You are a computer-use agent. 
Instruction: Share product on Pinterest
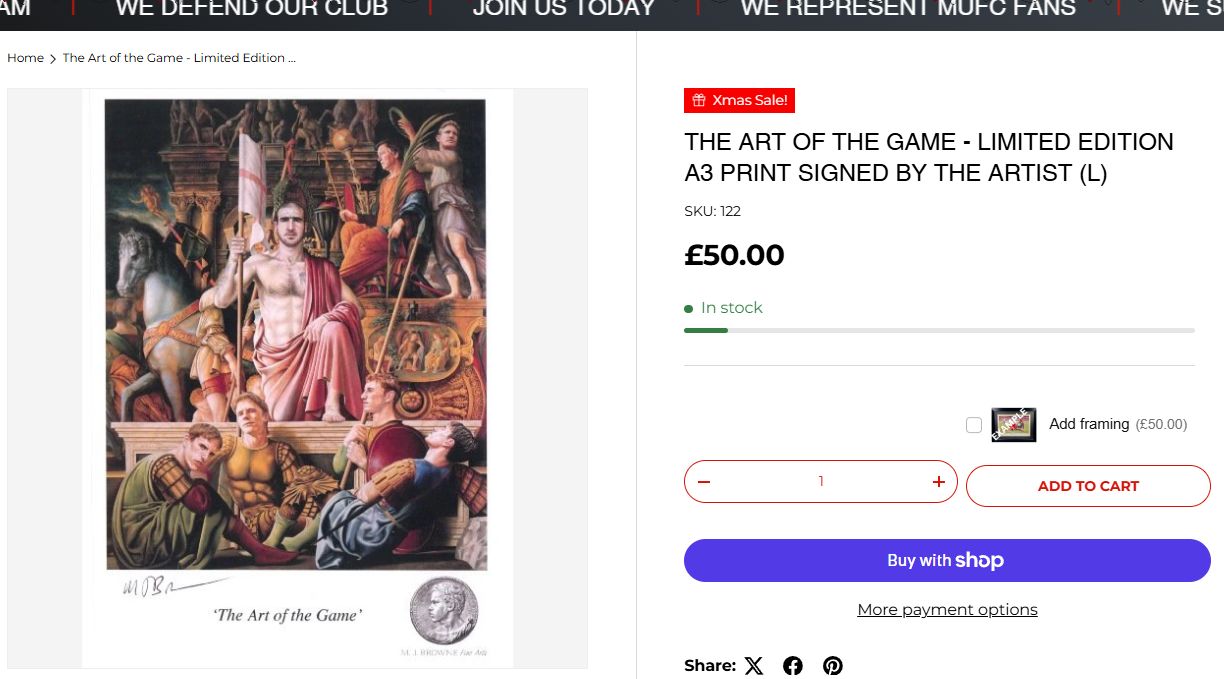coord(833,666)
